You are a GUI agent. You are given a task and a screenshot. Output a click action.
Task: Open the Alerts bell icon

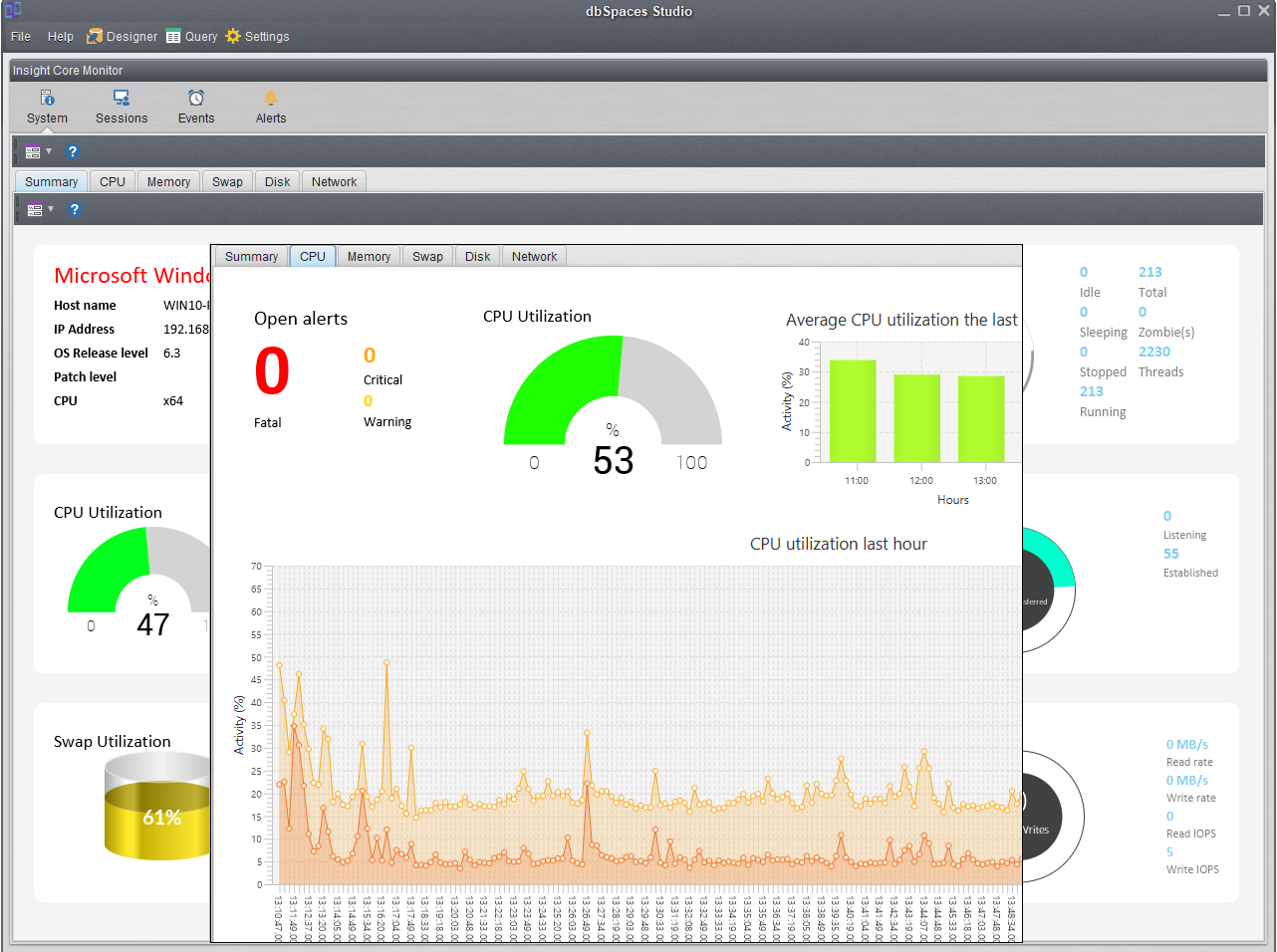(x=270, y=99)
